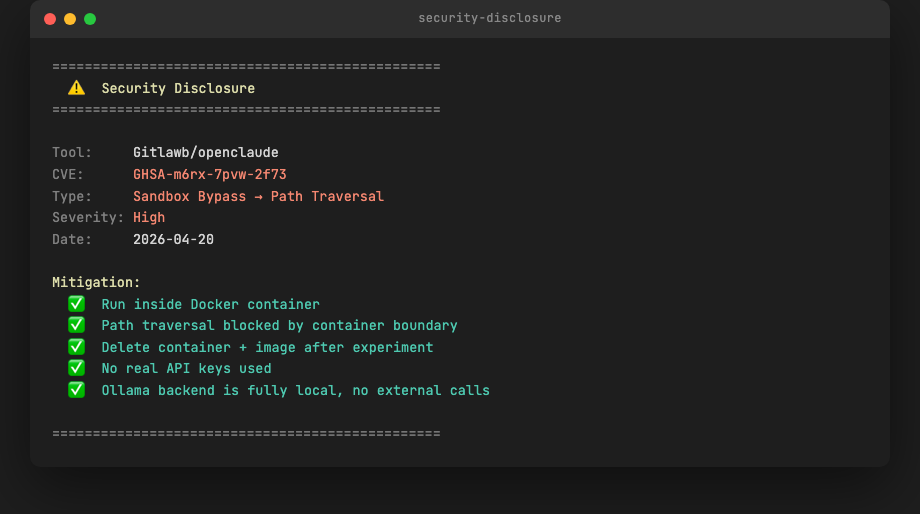Click checkmark beside Ollama backend line
920x514 pixels.
76,390
